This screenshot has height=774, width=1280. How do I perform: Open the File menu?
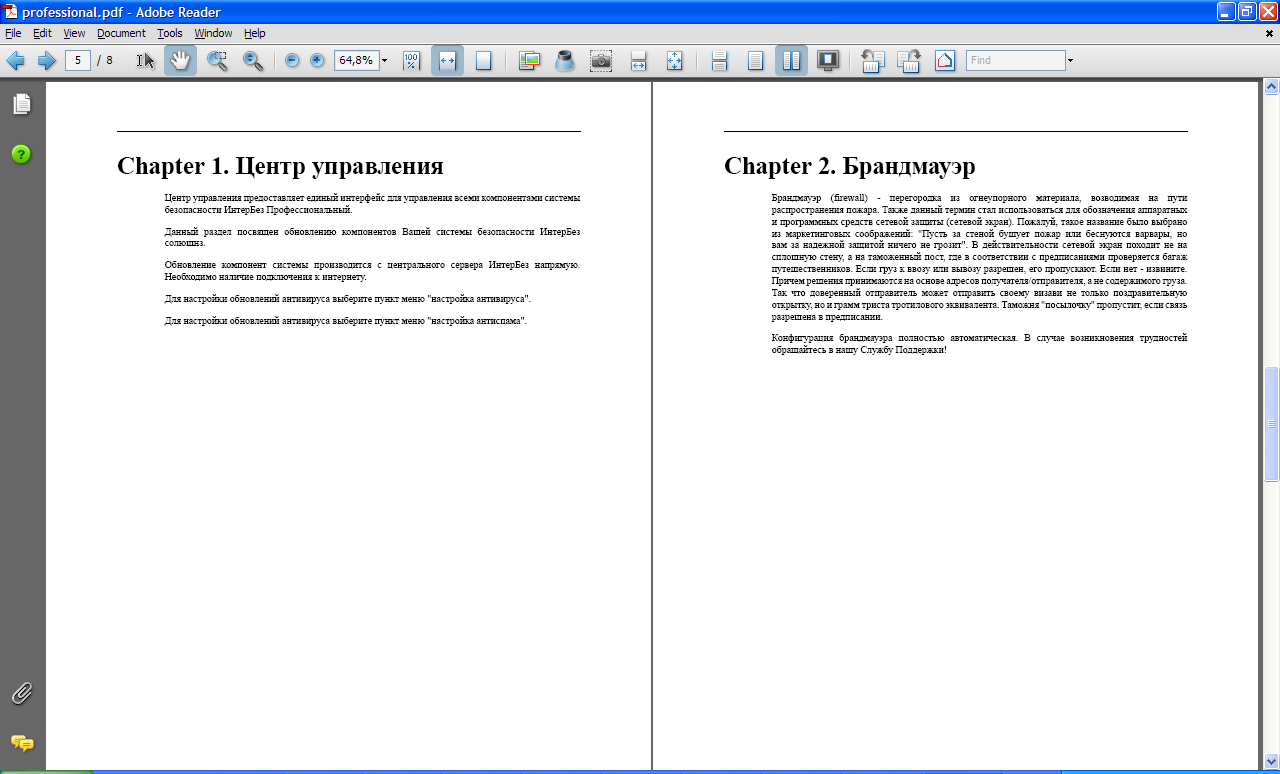[x=13, y=33]
